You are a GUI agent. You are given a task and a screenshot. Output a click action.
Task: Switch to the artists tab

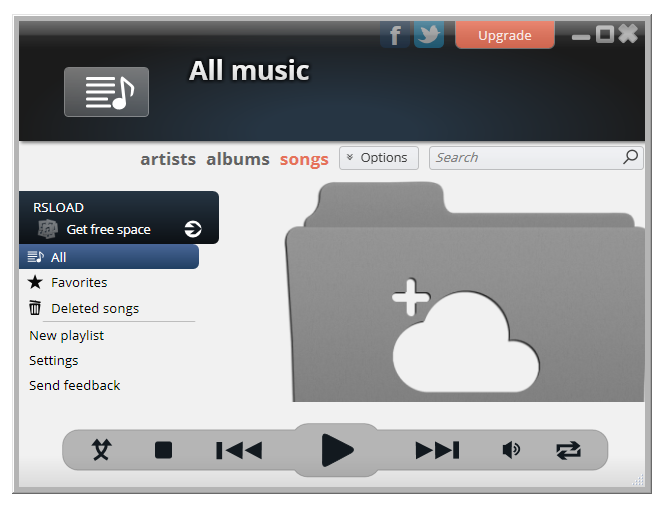(x=168, y=159)
